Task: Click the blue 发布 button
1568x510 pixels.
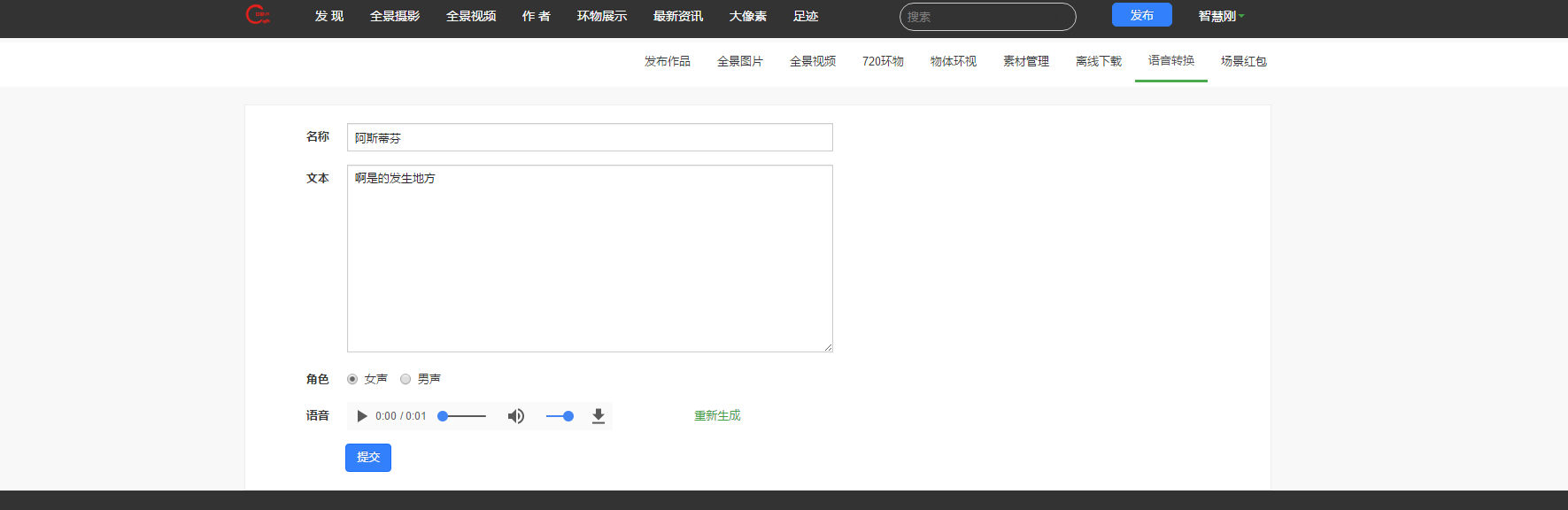Action: (x=1141, y=15)
